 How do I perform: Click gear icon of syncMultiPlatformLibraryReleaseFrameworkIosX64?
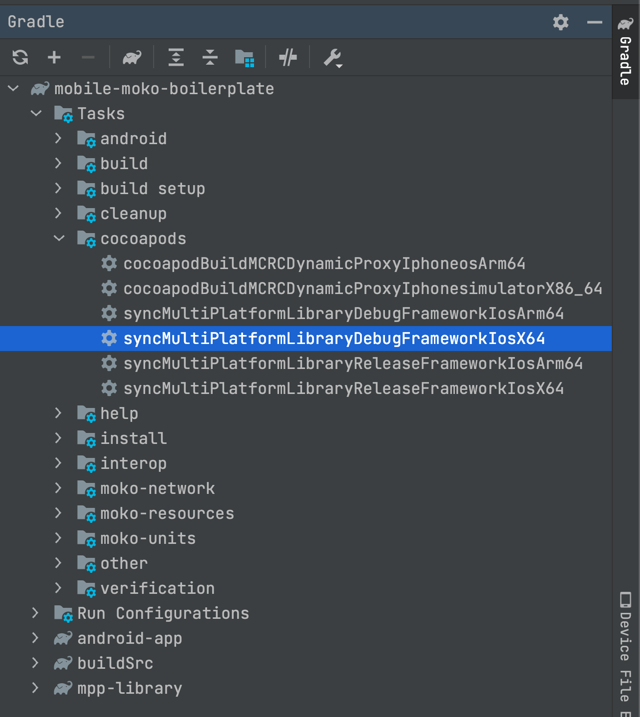[x=109, y=388]
